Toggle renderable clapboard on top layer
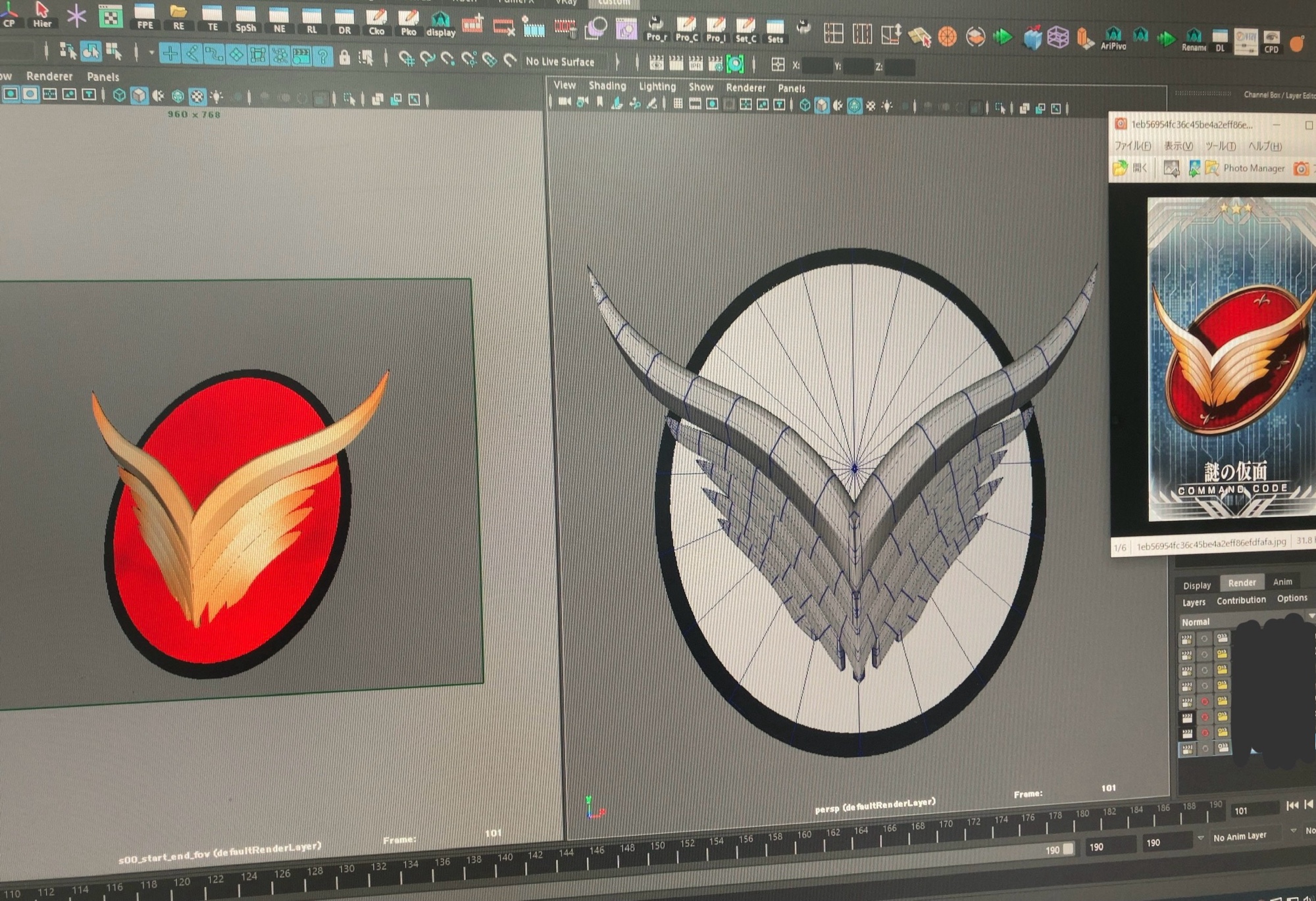The width and height of the screenshot is (1316, 901). point(1186,639)
